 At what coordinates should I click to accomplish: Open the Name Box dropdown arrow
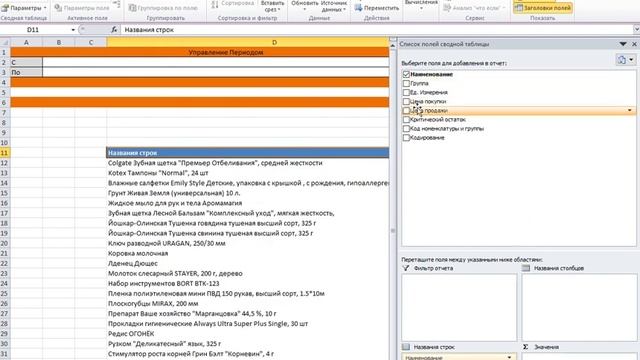coord(73,30)
